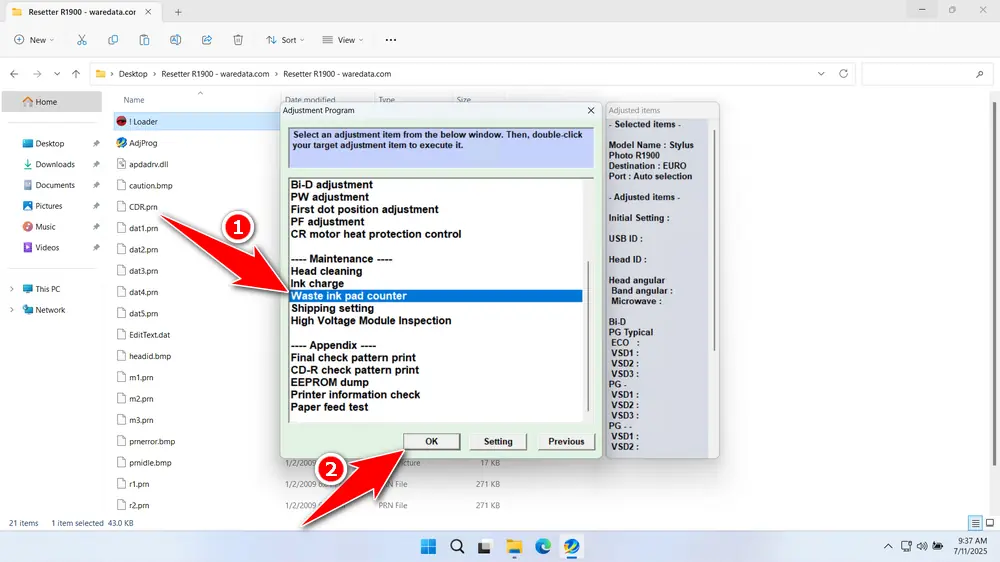This screenshot has width=1000, height=562.
Task: Navigate up one folder level
Action: [76, 74]
